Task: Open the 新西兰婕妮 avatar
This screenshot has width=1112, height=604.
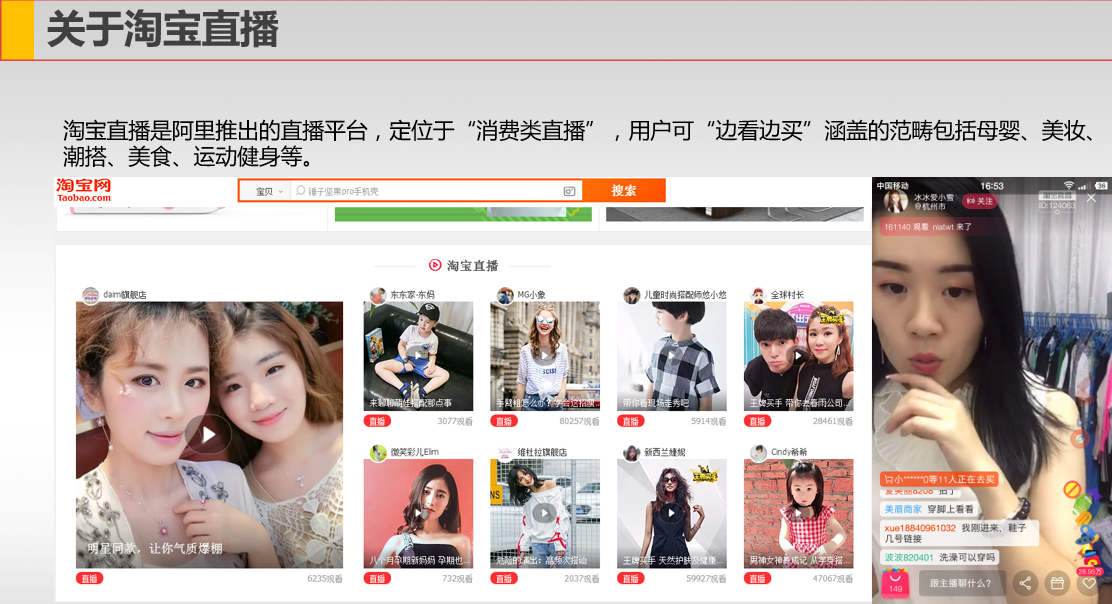Action: pyautogui.click(x=631, y=452)
